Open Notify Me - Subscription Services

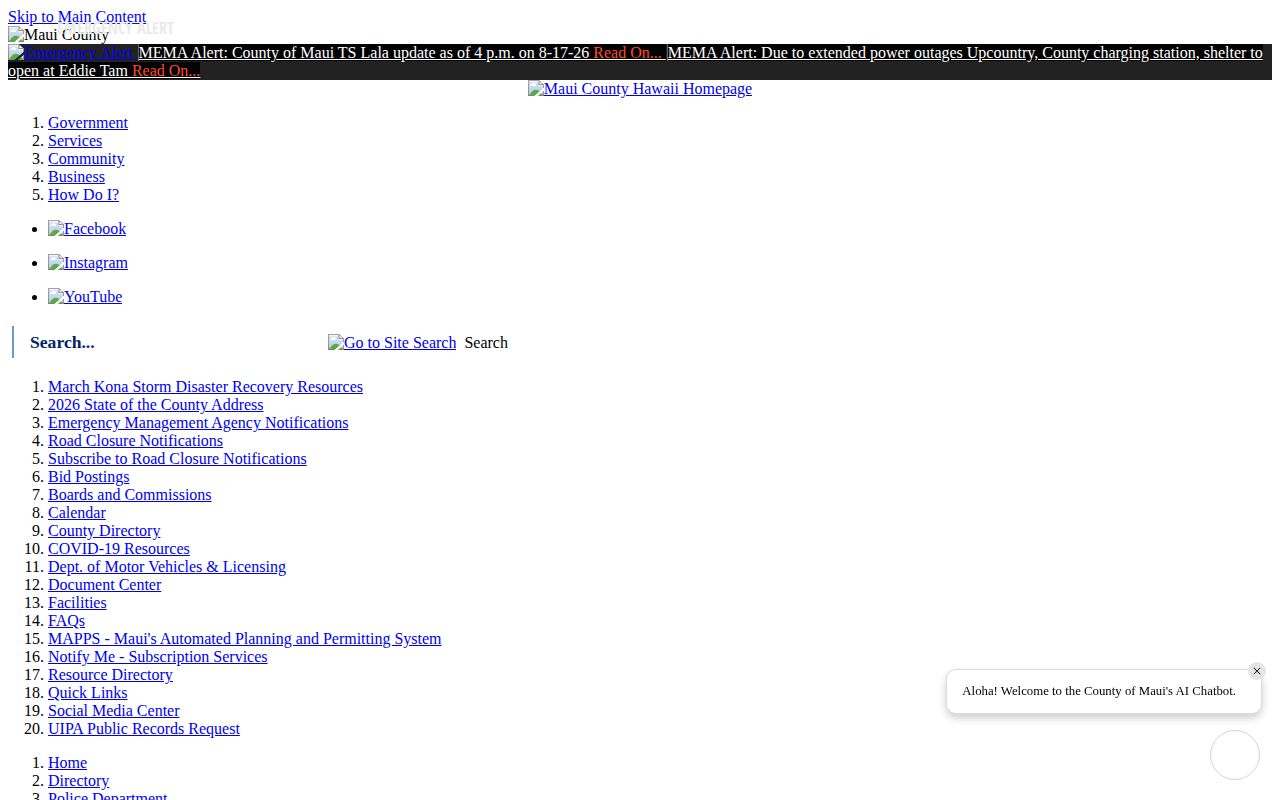point(157,657)
